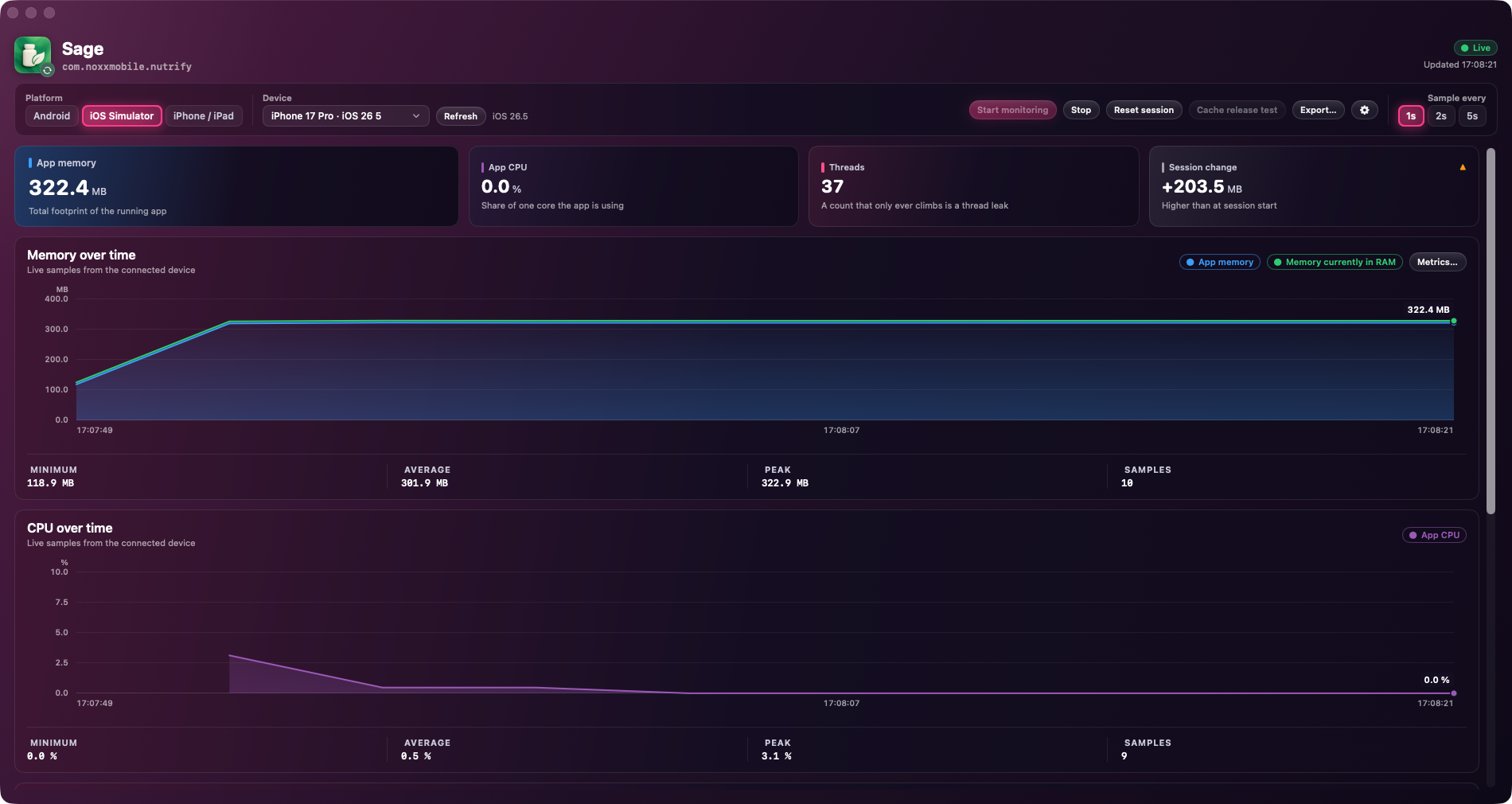Click the memory SAMPLES count 10
This screenshot has width=1512, height=804.
tap(1127, 483)
